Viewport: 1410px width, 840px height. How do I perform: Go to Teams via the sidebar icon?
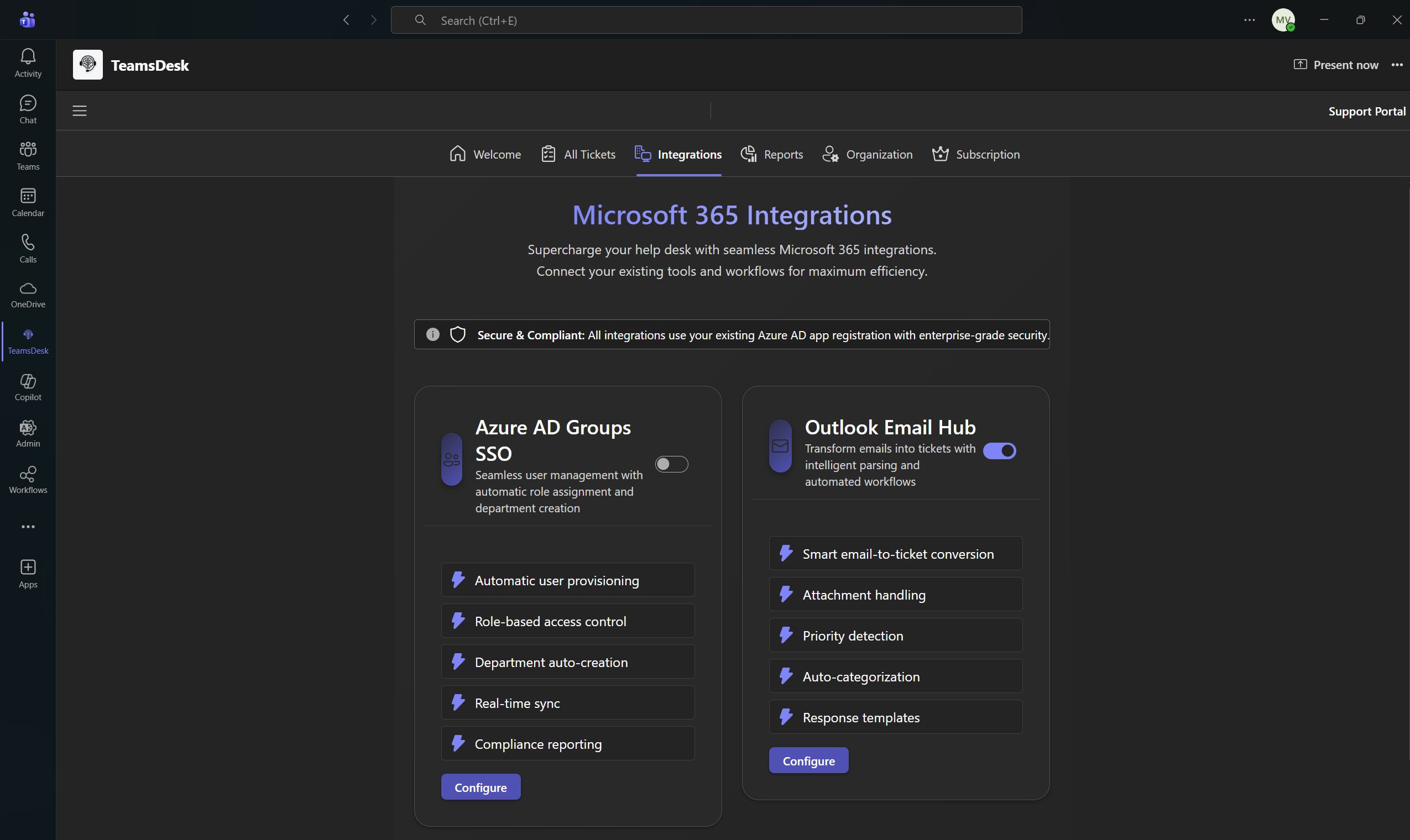pos(28,155)
